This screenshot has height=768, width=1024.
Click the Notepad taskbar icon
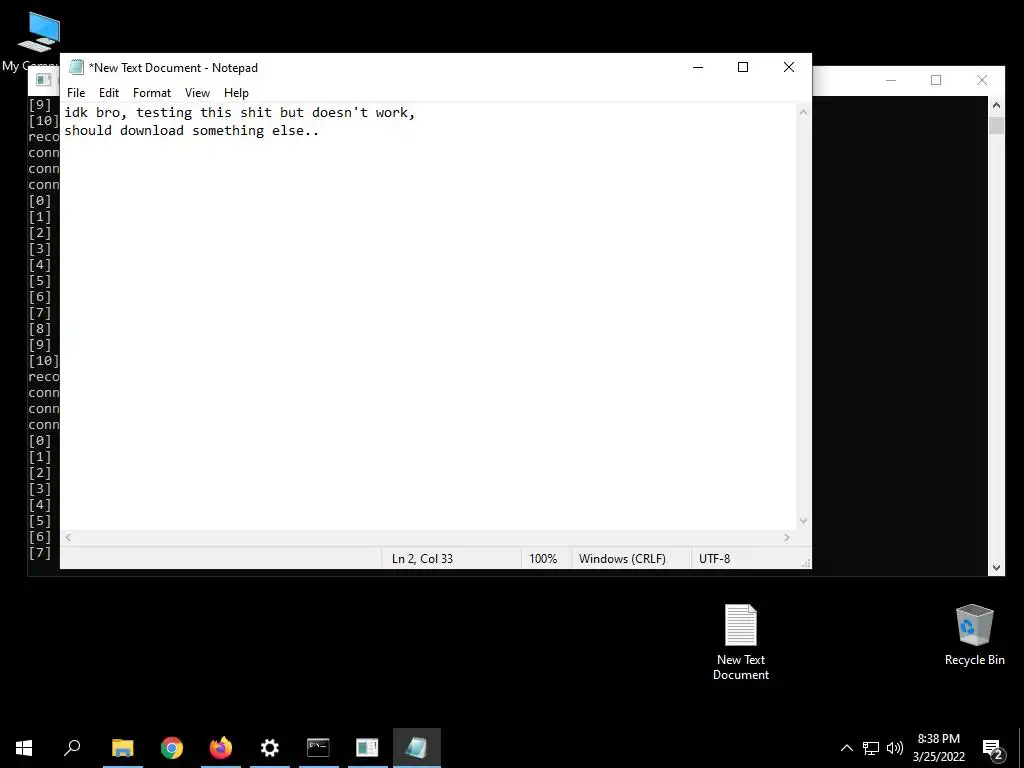pos(417,748)
